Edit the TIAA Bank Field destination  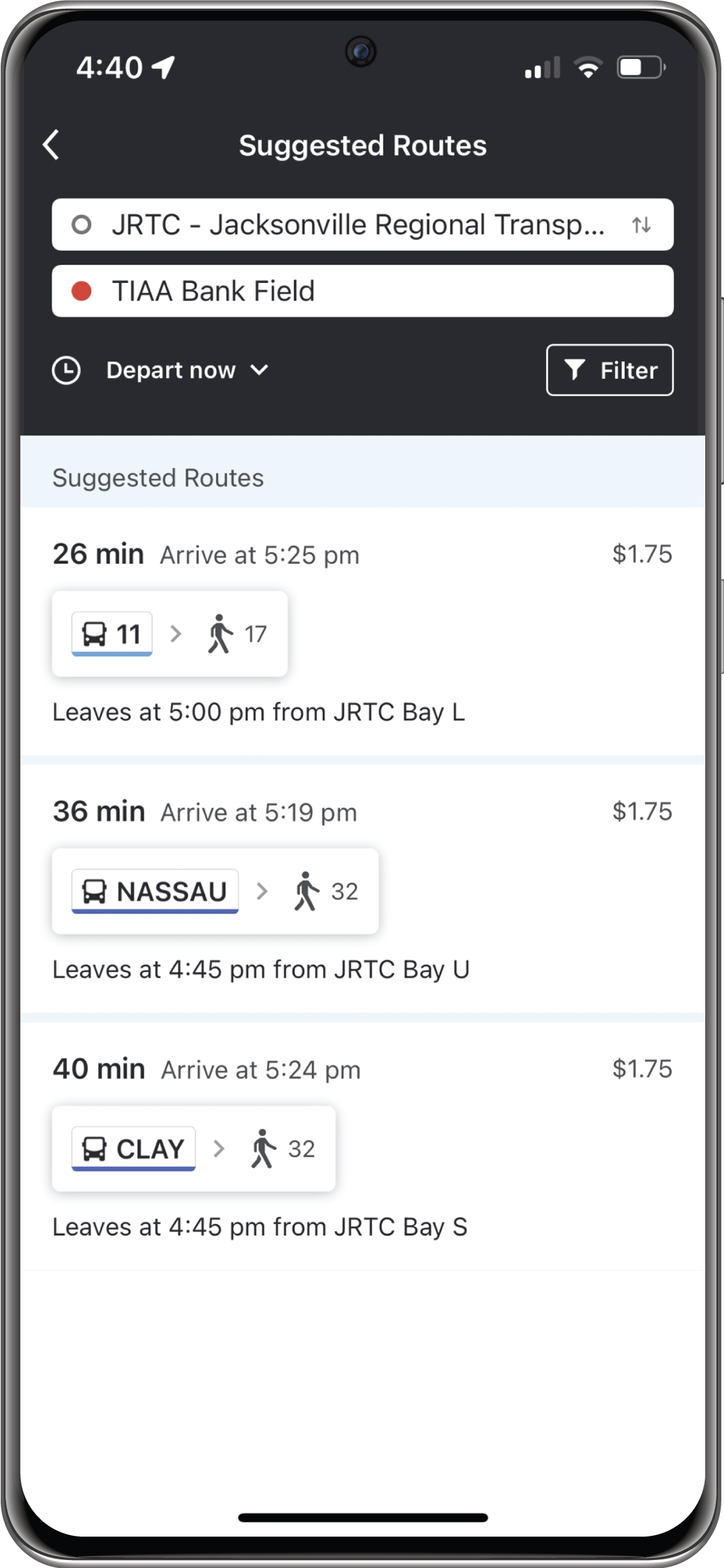pos(363,291)
